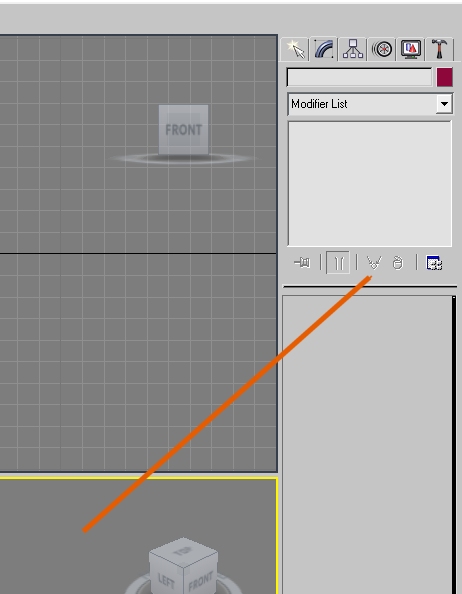Open the dark red object color swatch
This screenshot has height=594, width=462.
point(445,77)
